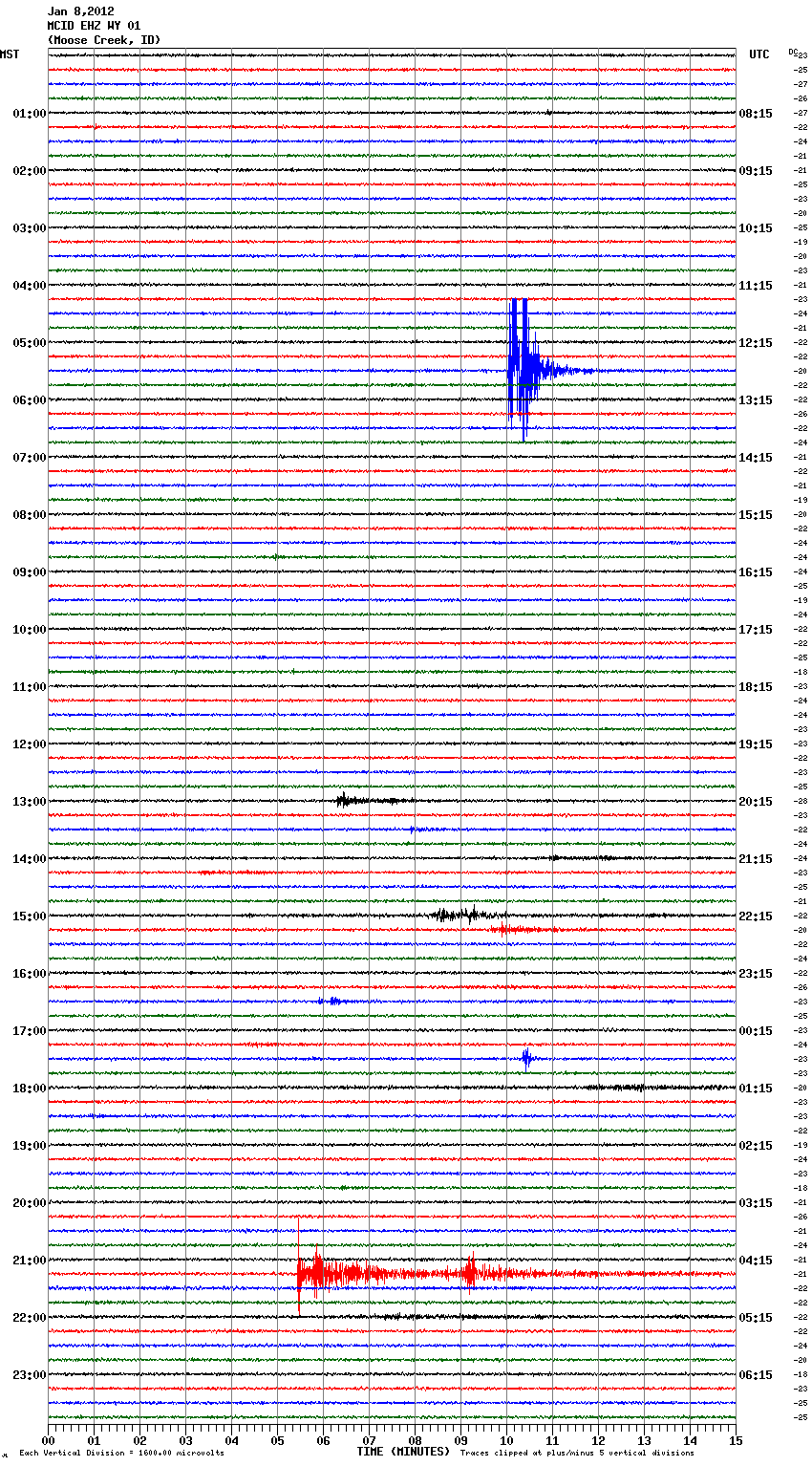The width and height of the screenshot is (812, 1466).
Task: Select the '20:15' UTC time label
Action: coord(756,802)
